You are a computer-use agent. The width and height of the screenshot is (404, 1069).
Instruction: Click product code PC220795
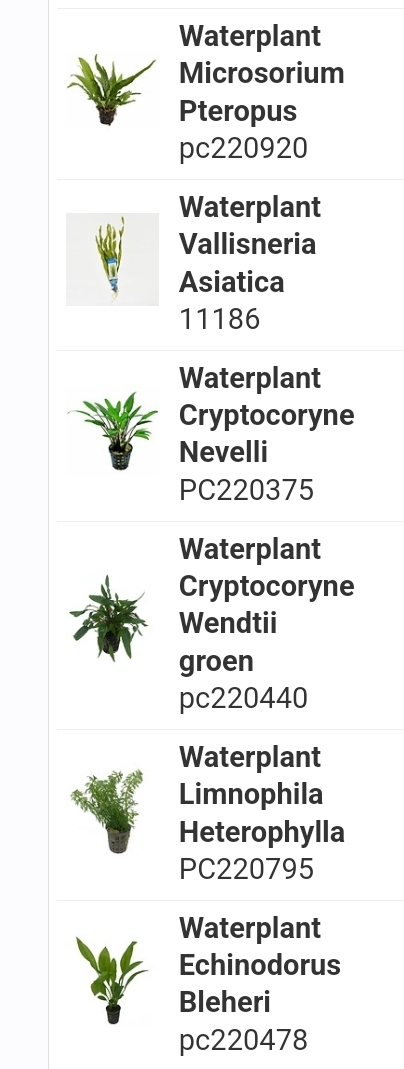click(x=246, y=869)
